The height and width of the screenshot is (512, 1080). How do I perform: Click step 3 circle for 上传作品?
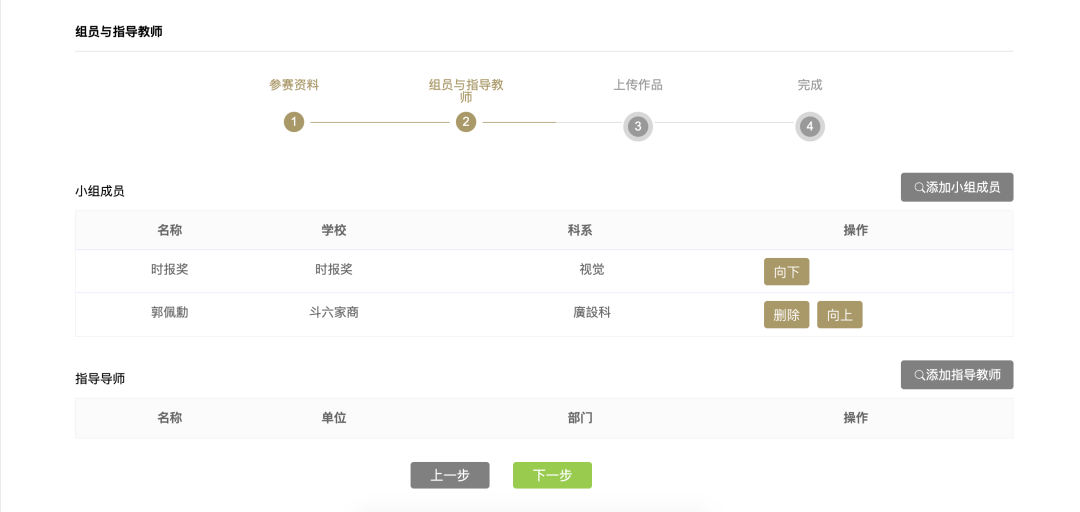pos(638,127)
